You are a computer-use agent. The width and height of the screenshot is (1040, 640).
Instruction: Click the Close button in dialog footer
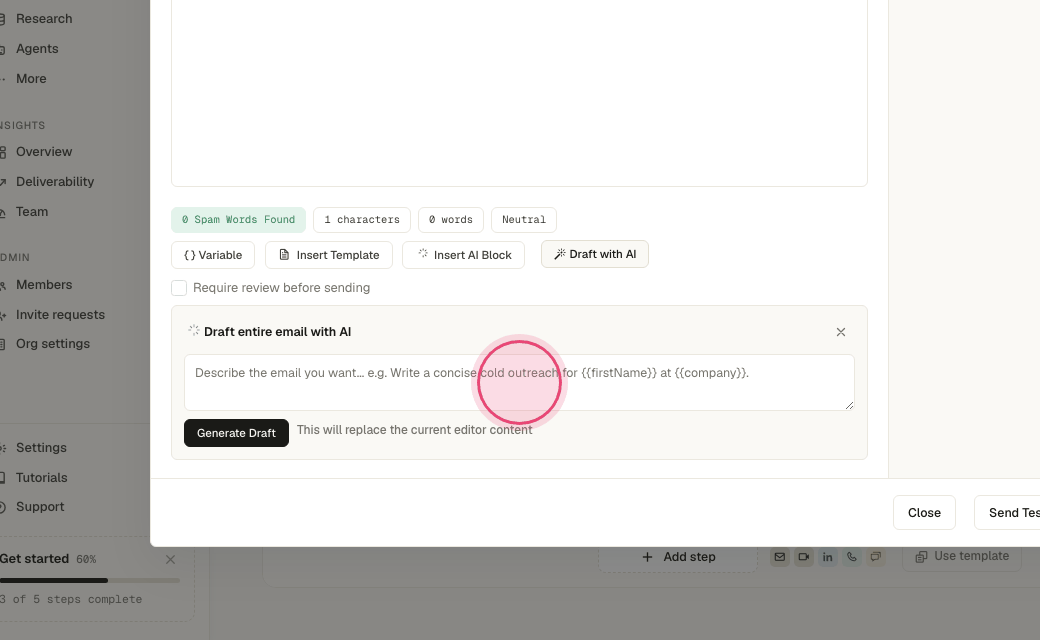coord(924,513)
